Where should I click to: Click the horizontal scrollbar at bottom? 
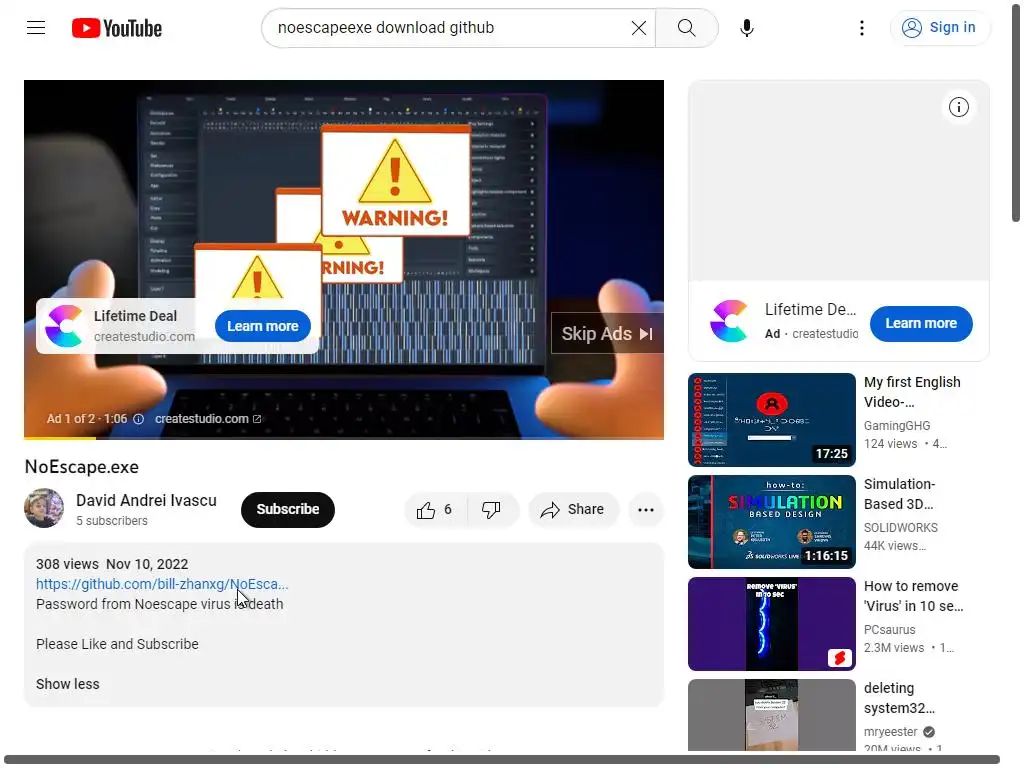tap(502, 760)
